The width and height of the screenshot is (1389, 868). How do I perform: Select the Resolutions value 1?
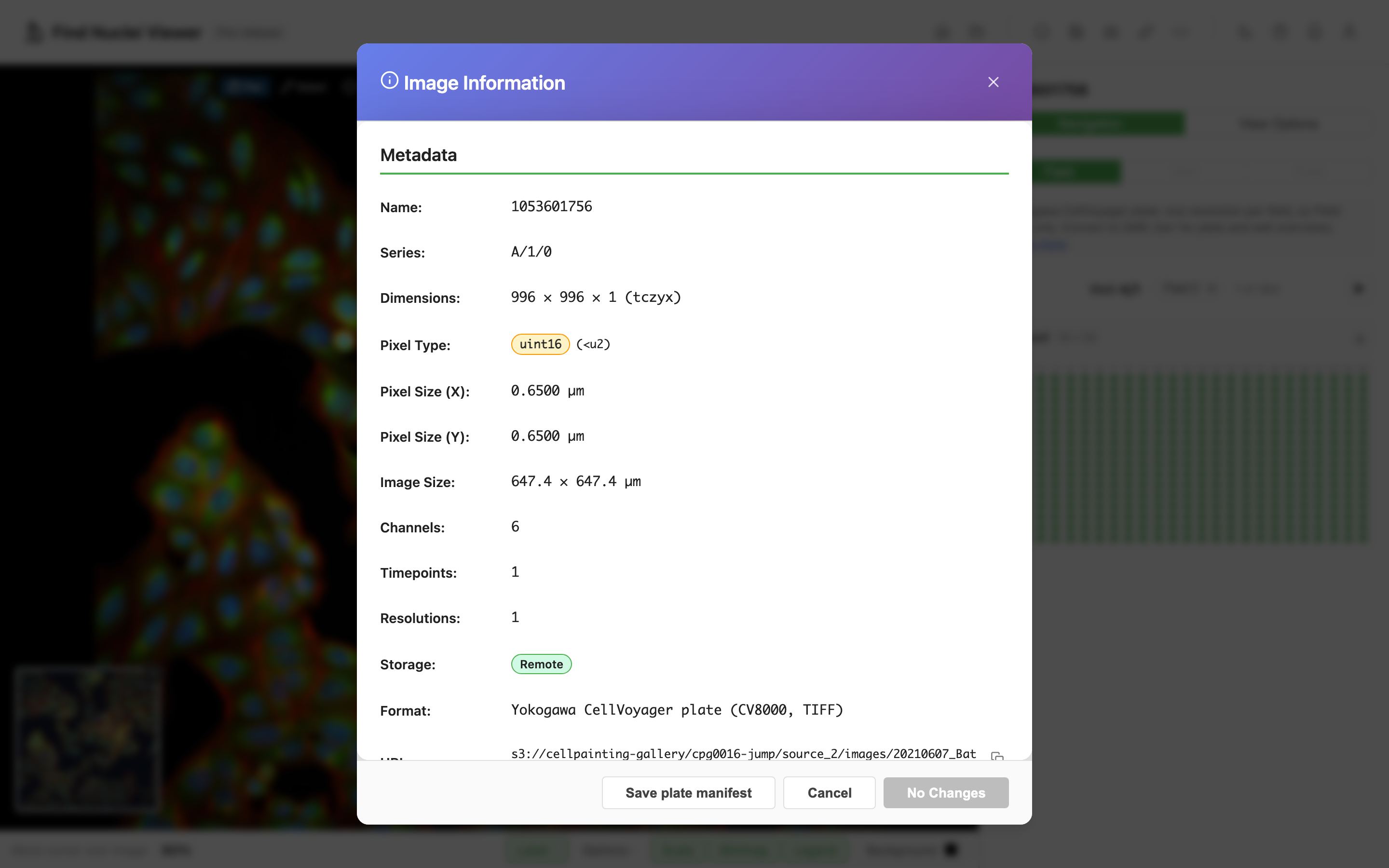pyautogui.click(x=515, y=618)
